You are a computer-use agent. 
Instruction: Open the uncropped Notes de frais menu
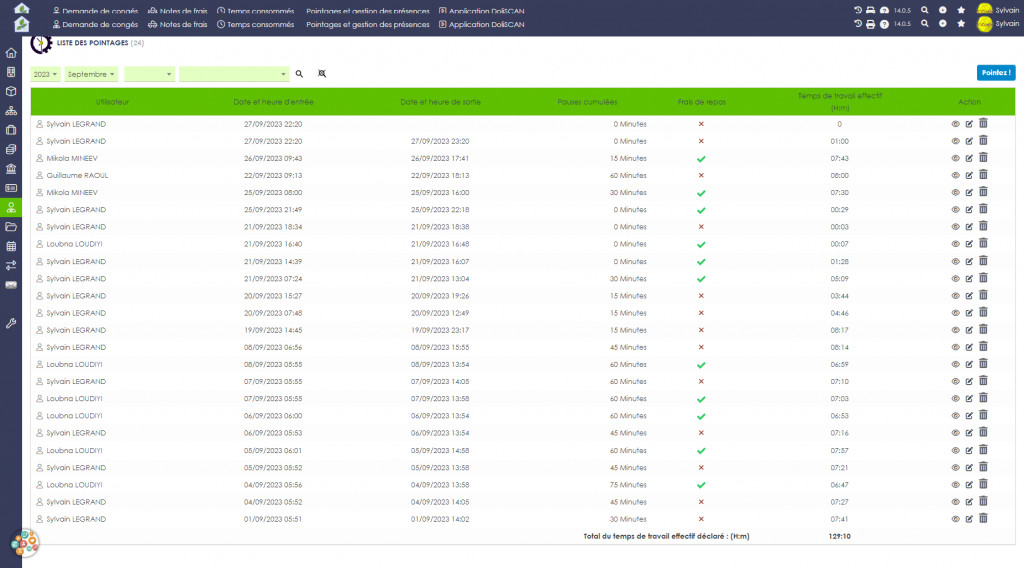(x=178, y=24)
